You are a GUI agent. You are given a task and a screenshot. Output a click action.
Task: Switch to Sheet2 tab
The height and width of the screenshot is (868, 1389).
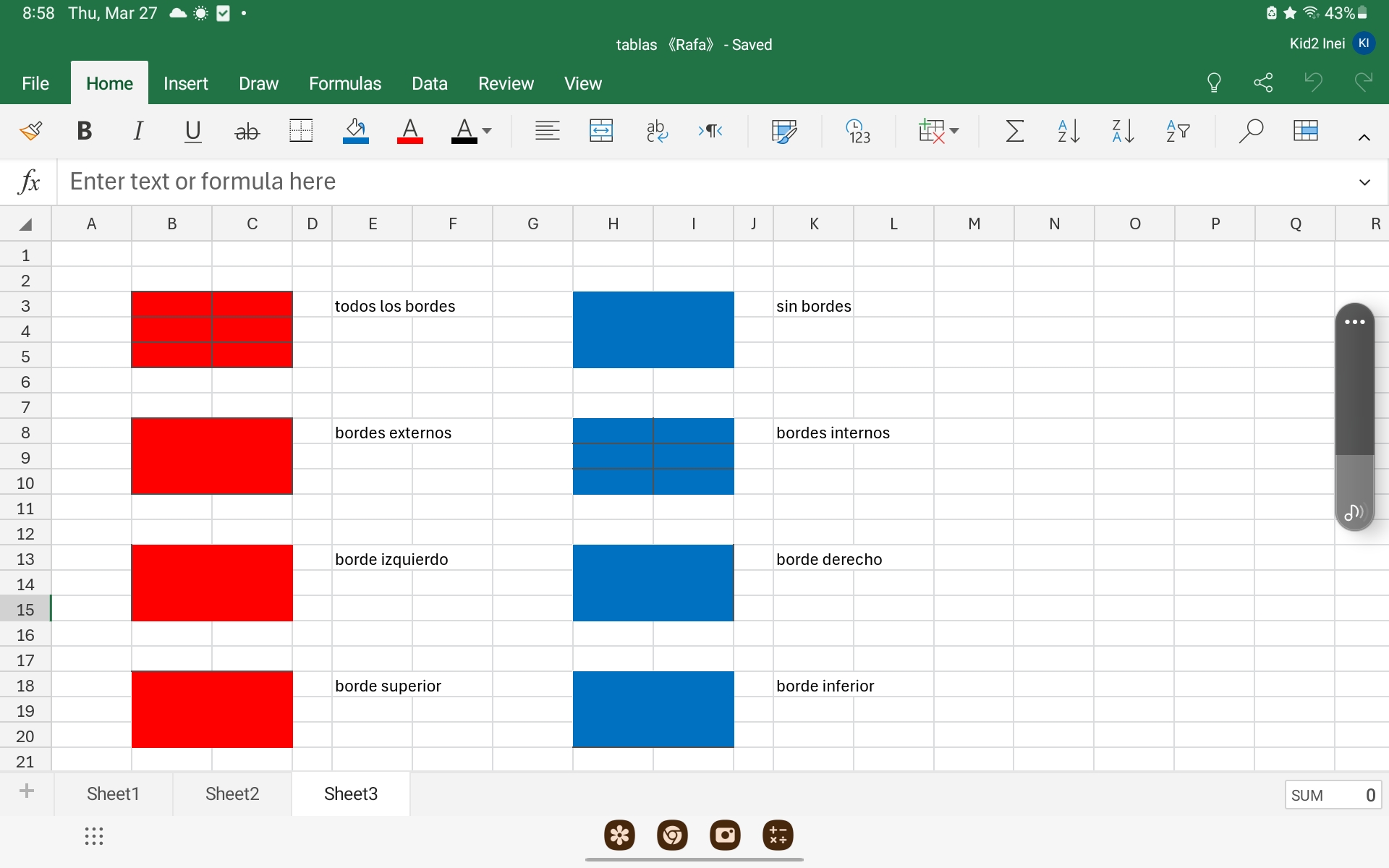(x=231, y=793)
